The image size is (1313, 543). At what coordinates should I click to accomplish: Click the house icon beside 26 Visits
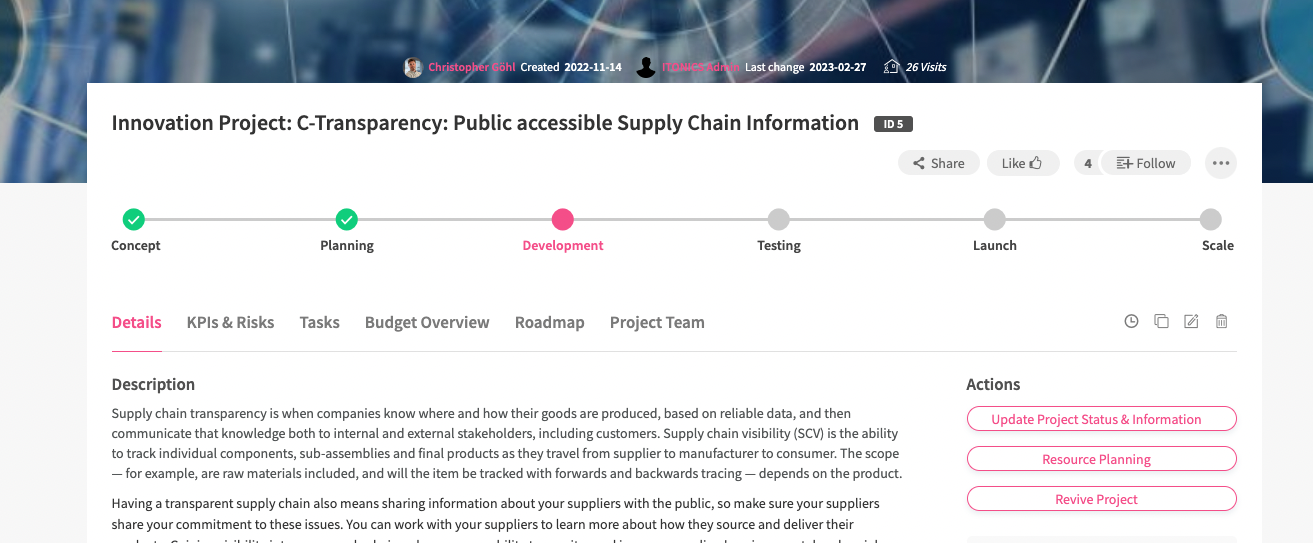891,67
